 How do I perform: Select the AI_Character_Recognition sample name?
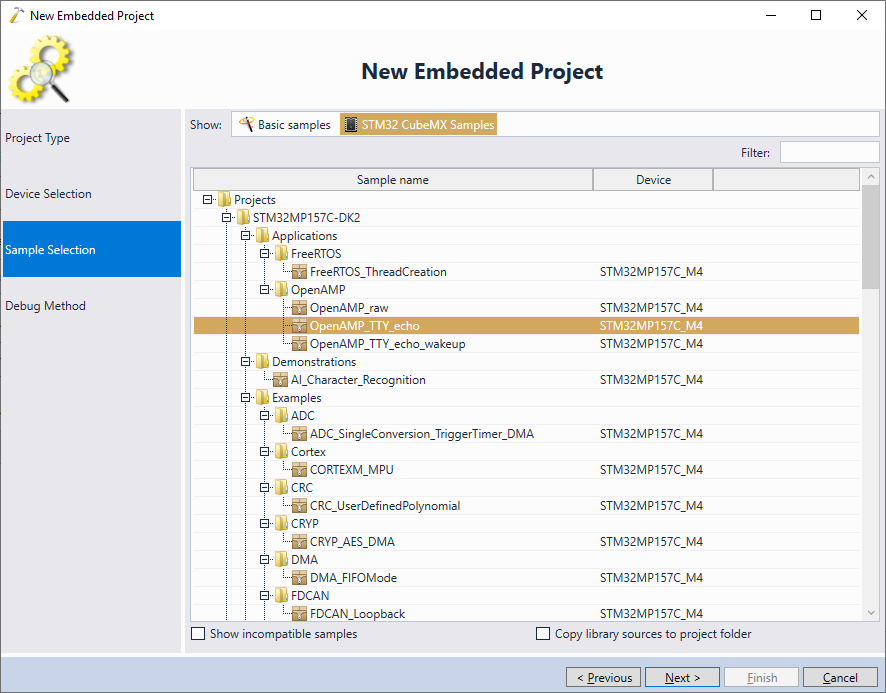358,380
